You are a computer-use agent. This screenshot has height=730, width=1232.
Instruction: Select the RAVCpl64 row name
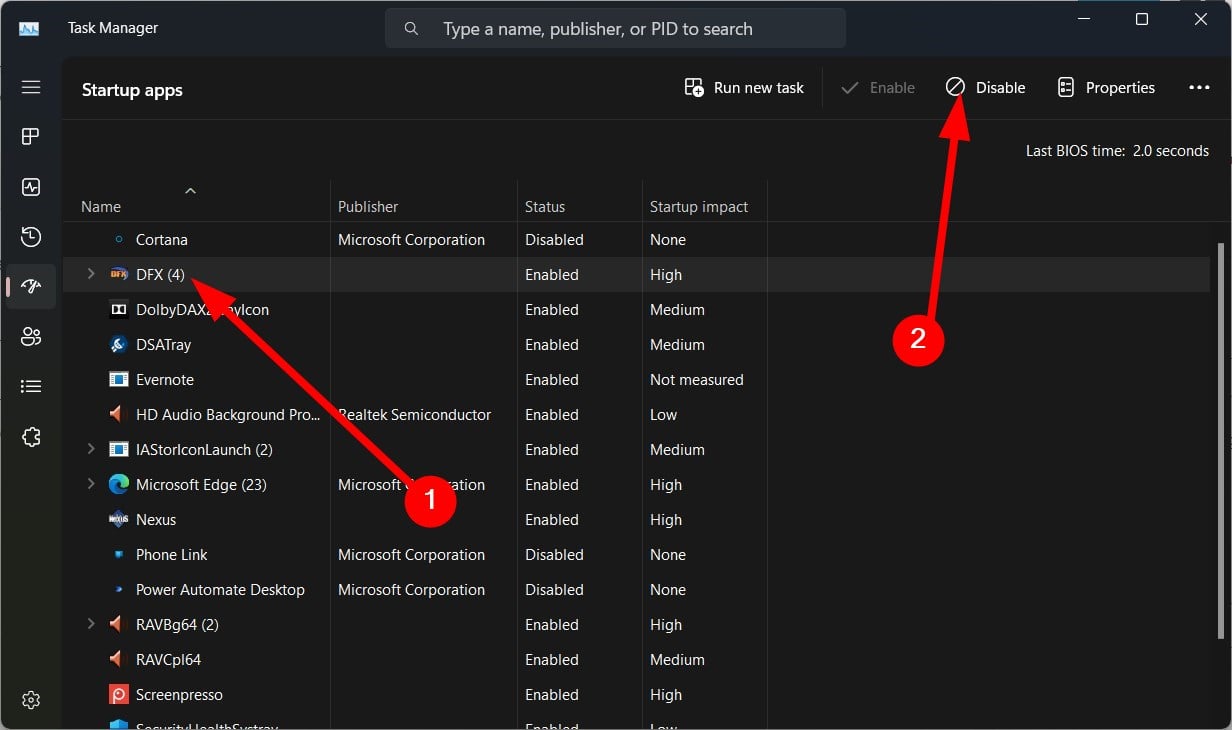click(168, 660)
